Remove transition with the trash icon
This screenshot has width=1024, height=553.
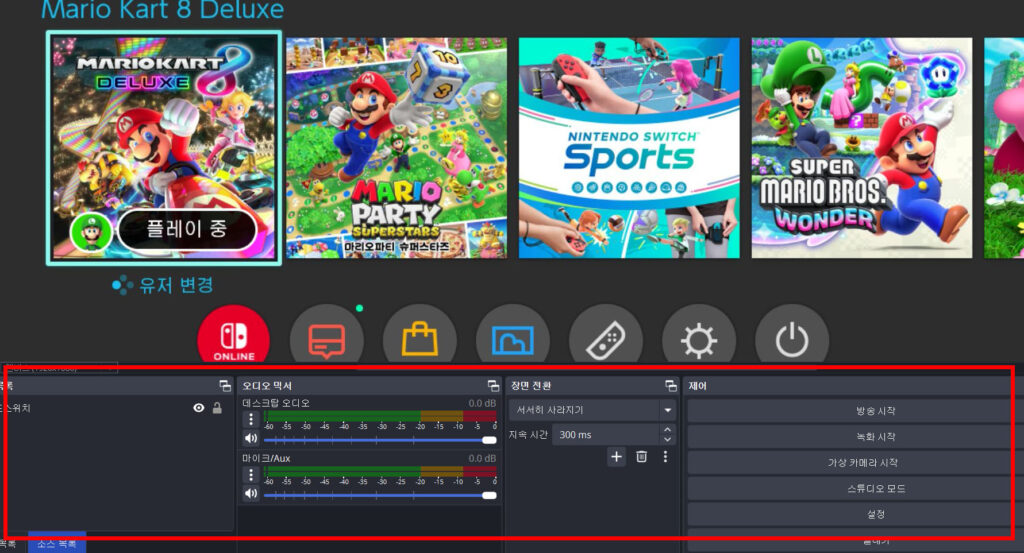click(x=641, y=456)
